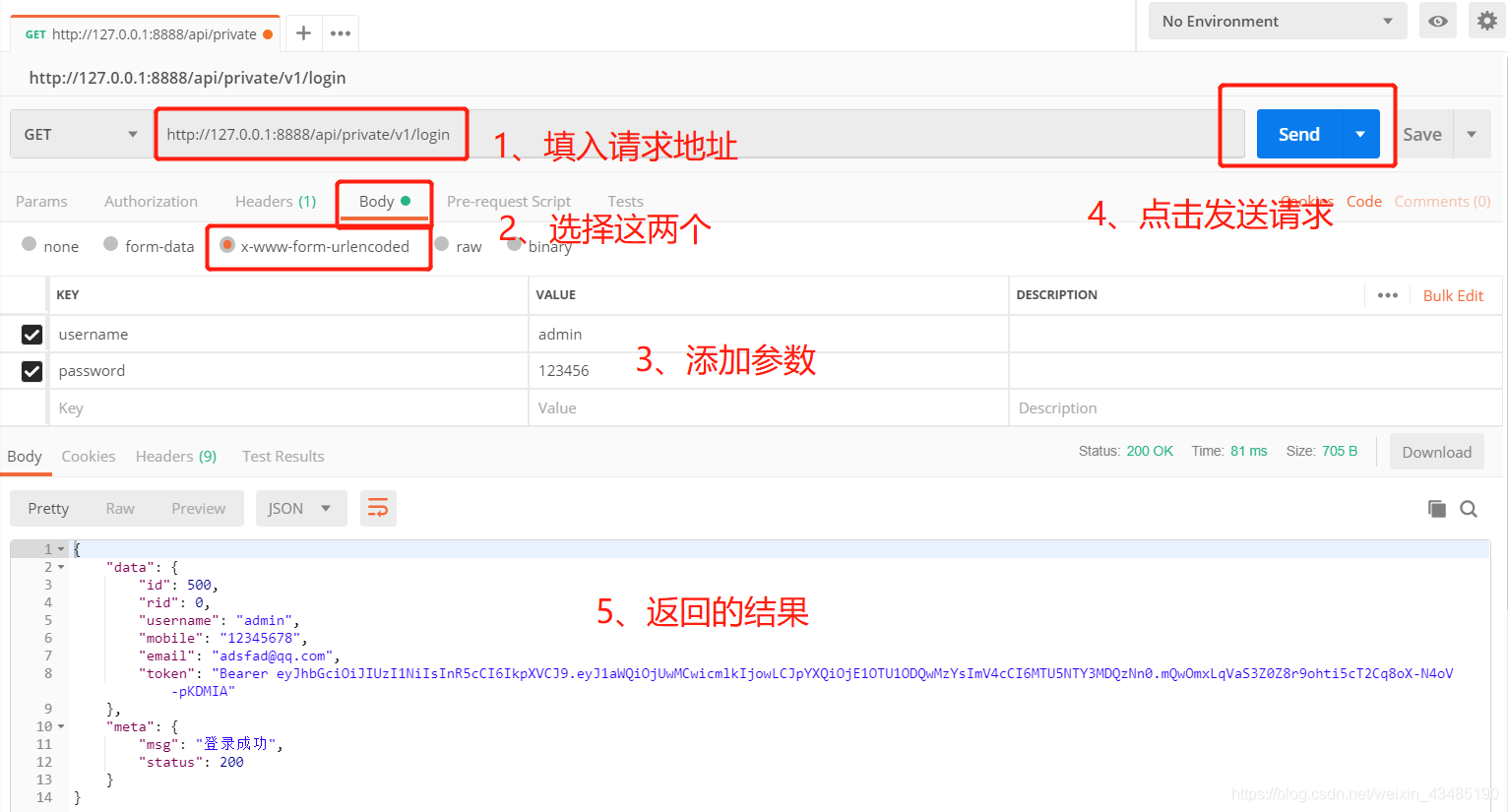Viewport: 1508px width, 812px height.
Task: Open manage environments gear icon
Action: point(1486,21)
